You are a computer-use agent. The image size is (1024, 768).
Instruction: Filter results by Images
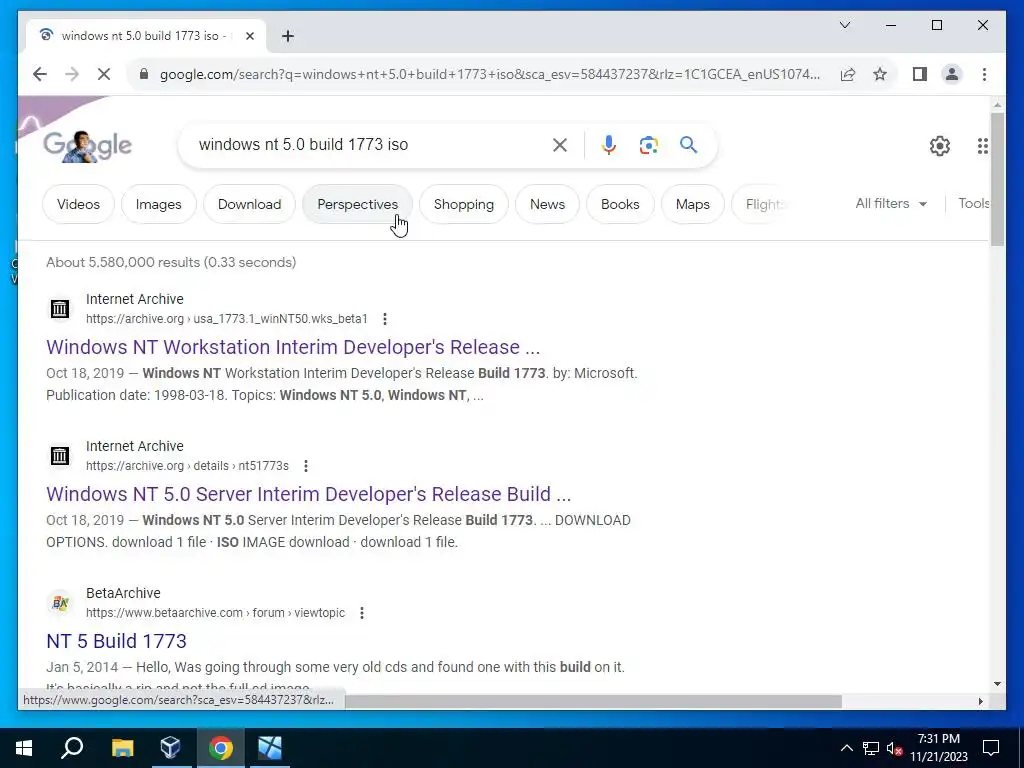click(x=159, y=204)
